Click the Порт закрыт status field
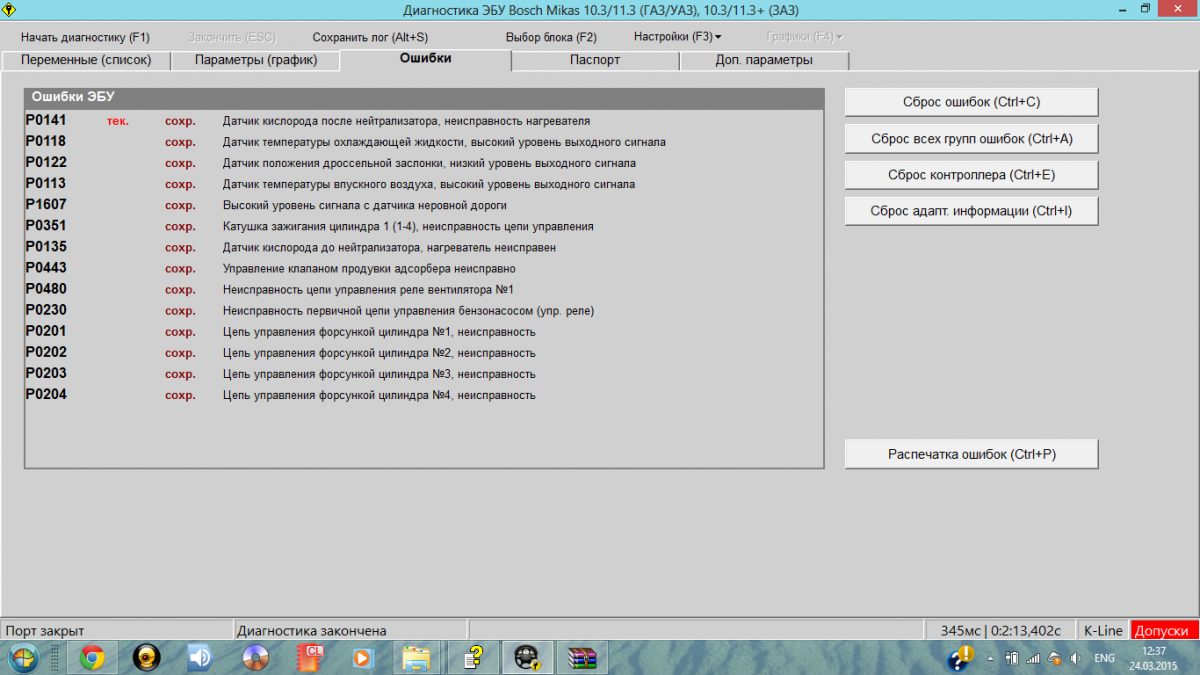Image resolution: width=1200 pixels, height=675 pixels. pos(116,631)
